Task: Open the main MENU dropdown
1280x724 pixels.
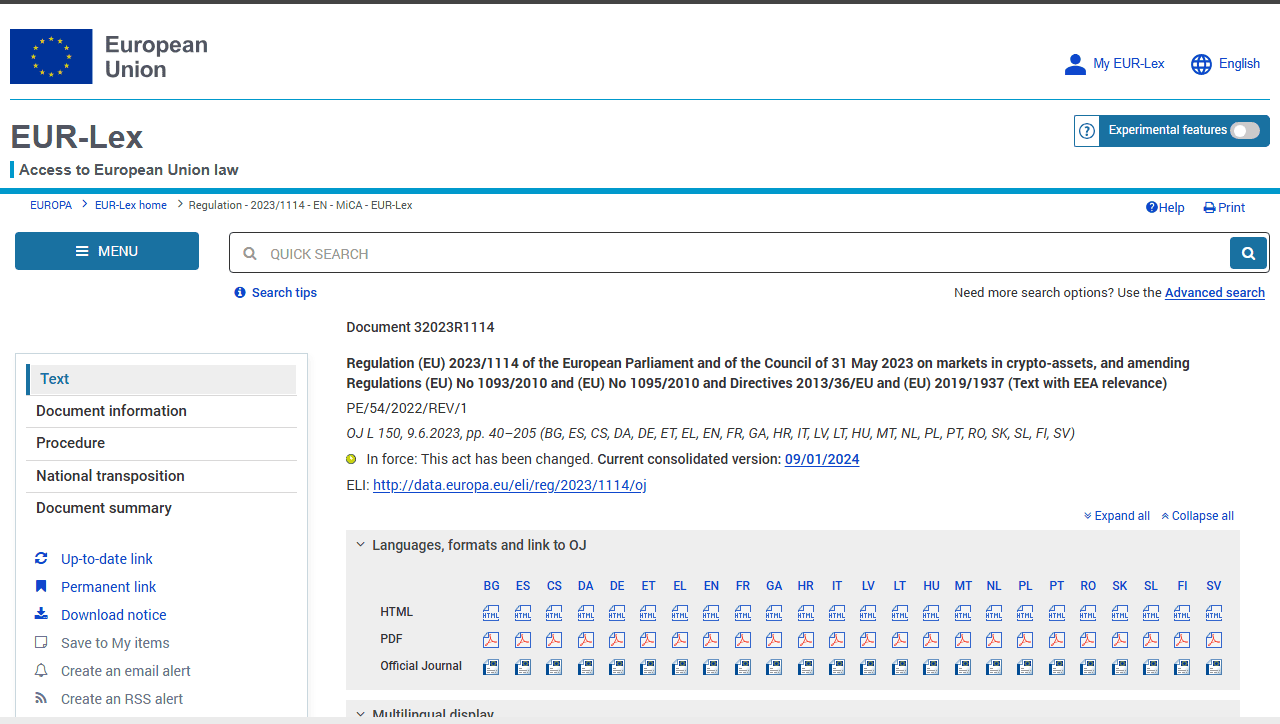Action: (107, 251)
